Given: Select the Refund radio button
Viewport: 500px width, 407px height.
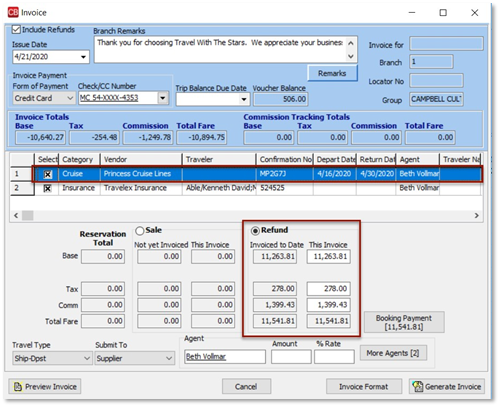Looking at the screenshot, I should pyautogui.click(x=255, y=230).
